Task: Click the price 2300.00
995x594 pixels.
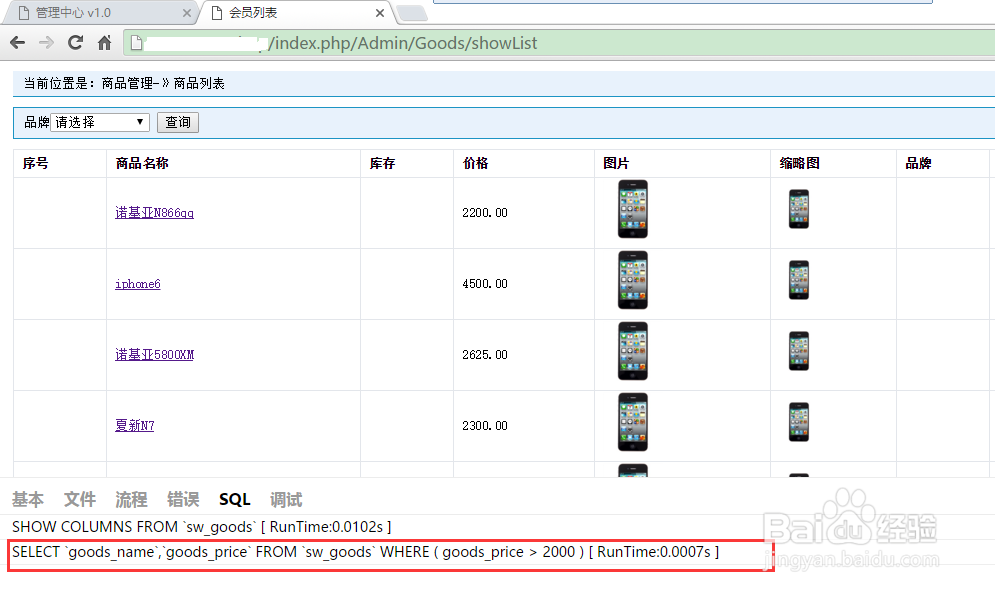Action: pos(485,426)
